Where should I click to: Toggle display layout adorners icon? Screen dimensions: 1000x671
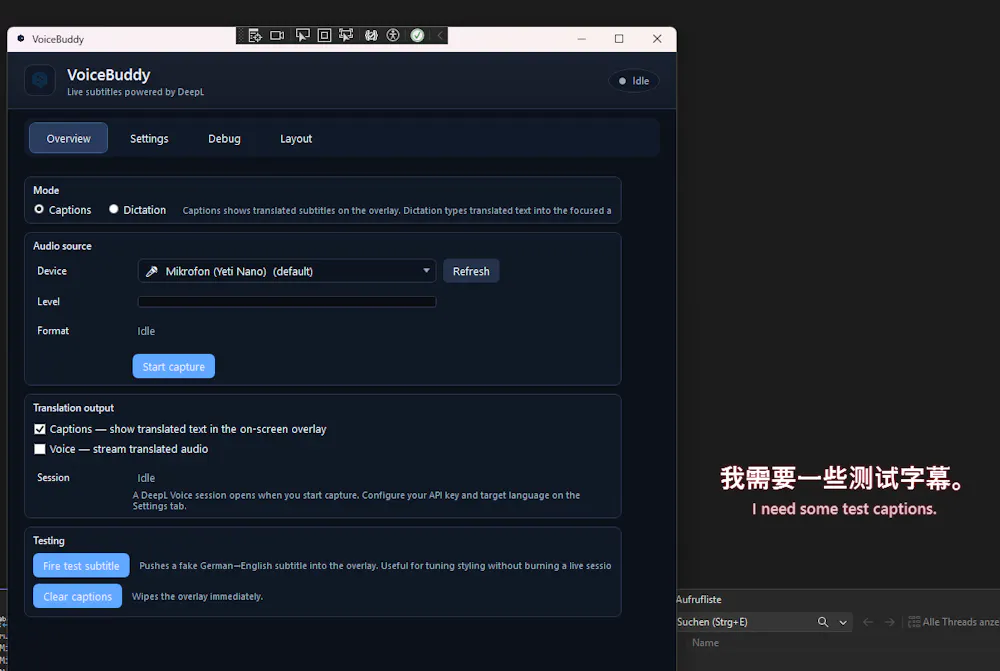[324, 36]
